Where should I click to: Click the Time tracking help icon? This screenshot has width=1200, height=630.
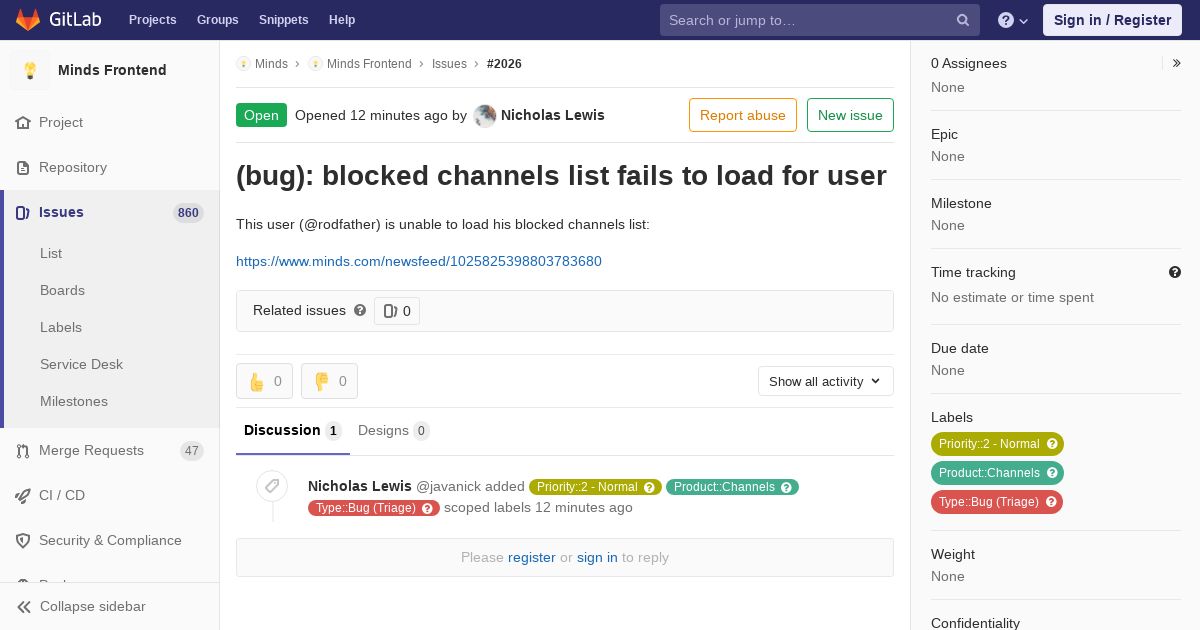point(1175,272)
